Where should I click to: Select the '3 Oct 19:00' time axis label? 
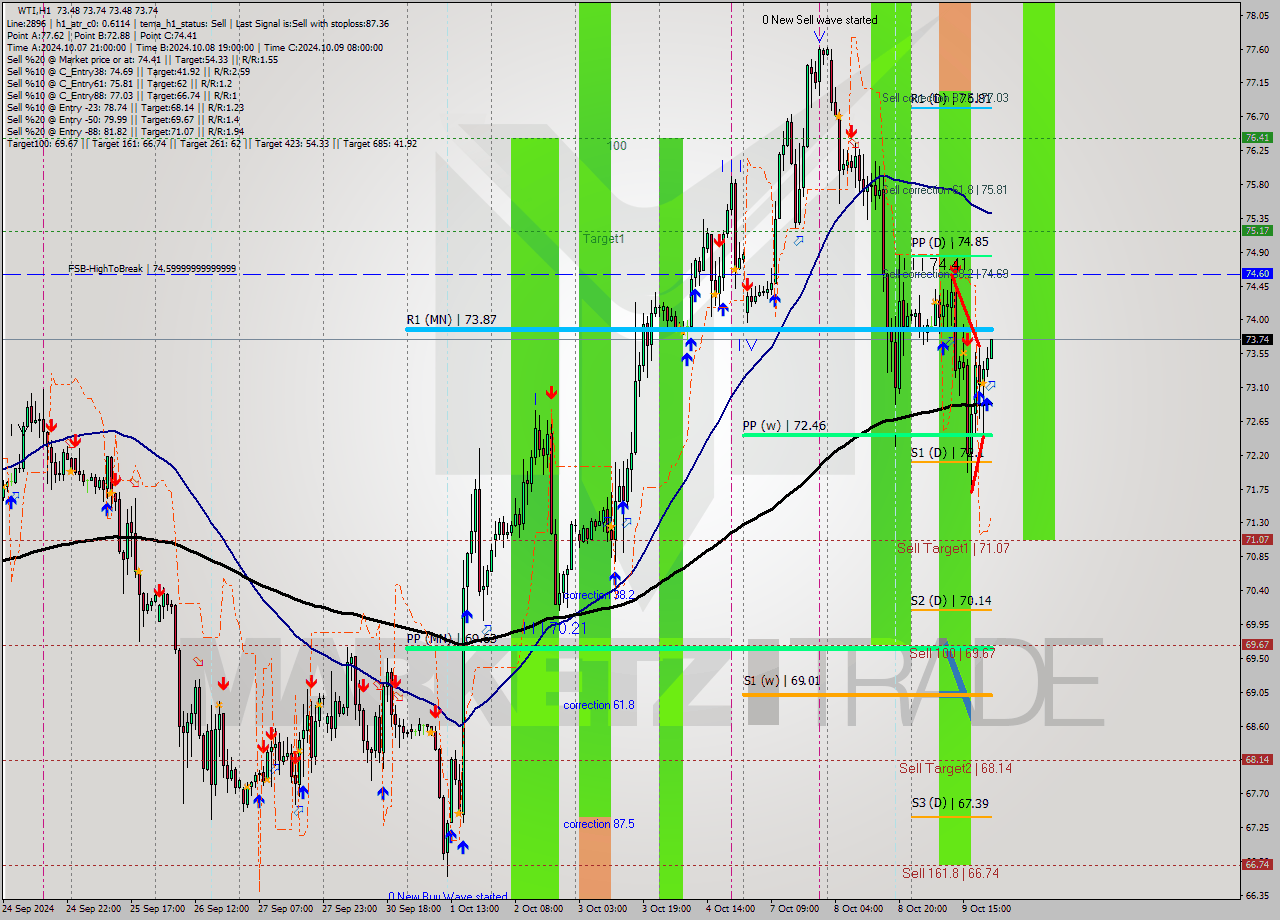[x=666, y=909]
